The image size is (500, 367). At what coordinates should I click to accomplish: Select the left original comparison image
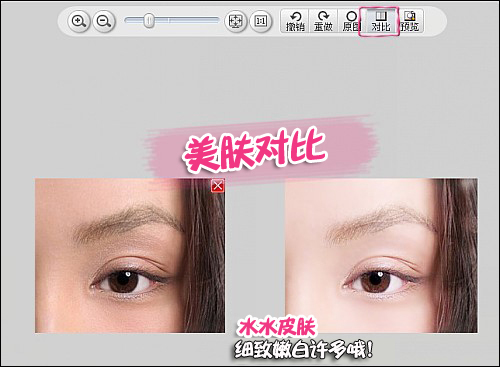130,255
